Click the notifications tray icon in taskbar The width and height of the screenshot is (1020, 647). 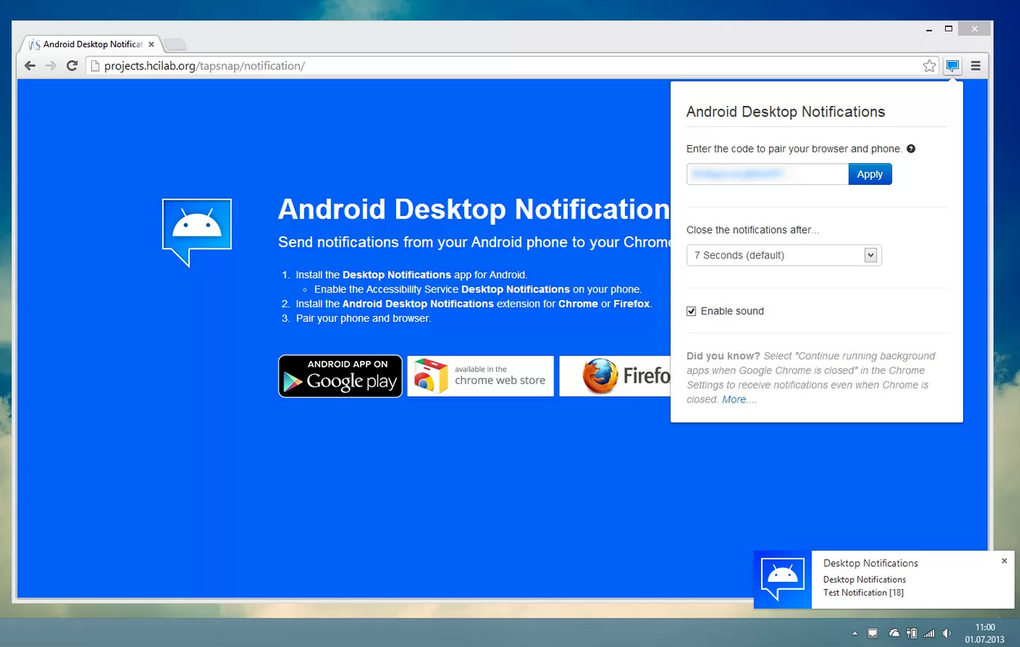click(873, 633)
